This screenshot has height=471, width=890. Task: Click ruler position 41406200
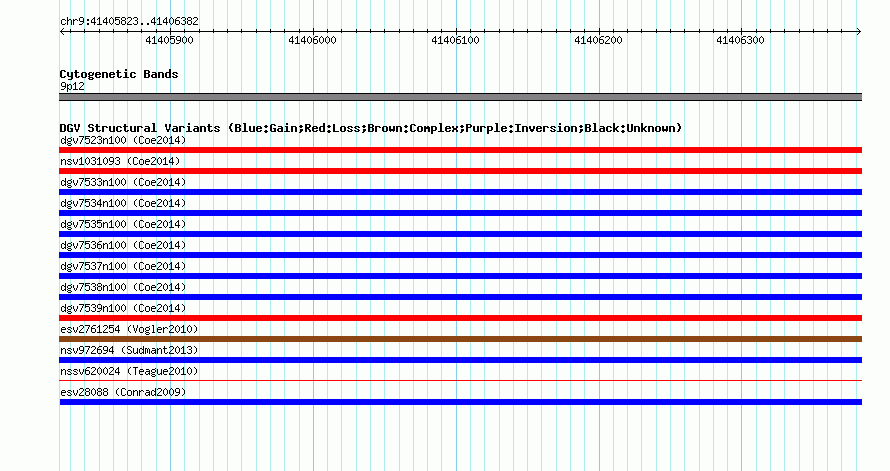coord(598,40)
